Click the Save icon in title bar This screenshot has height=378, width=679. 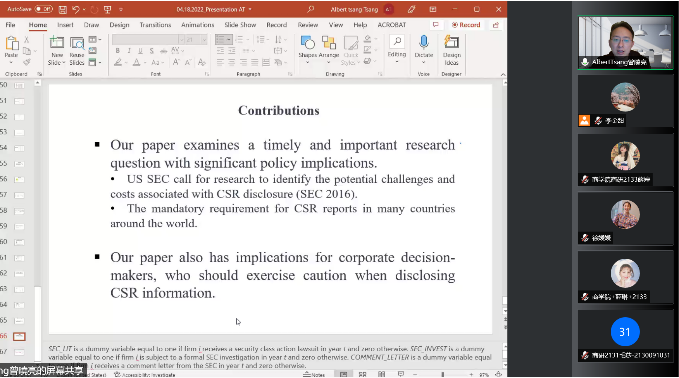[x=63, y=9]
